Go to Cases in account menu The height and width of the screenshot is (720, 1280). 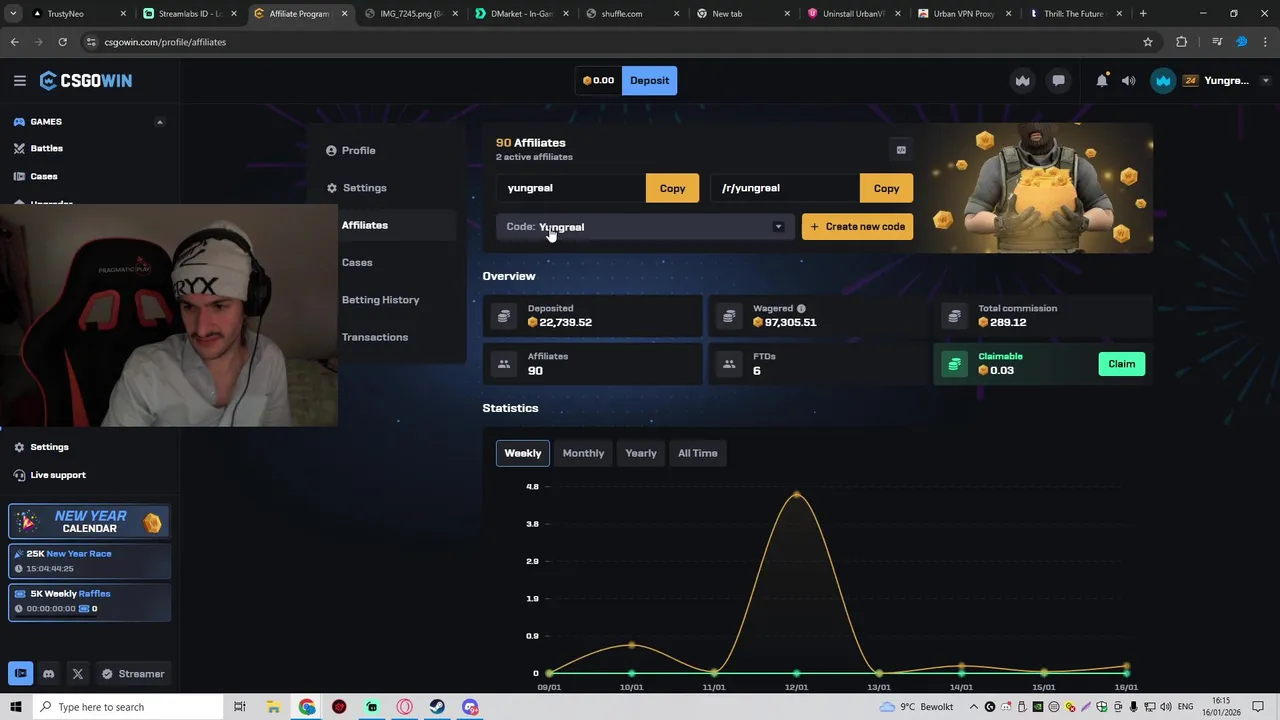point(357,263)
